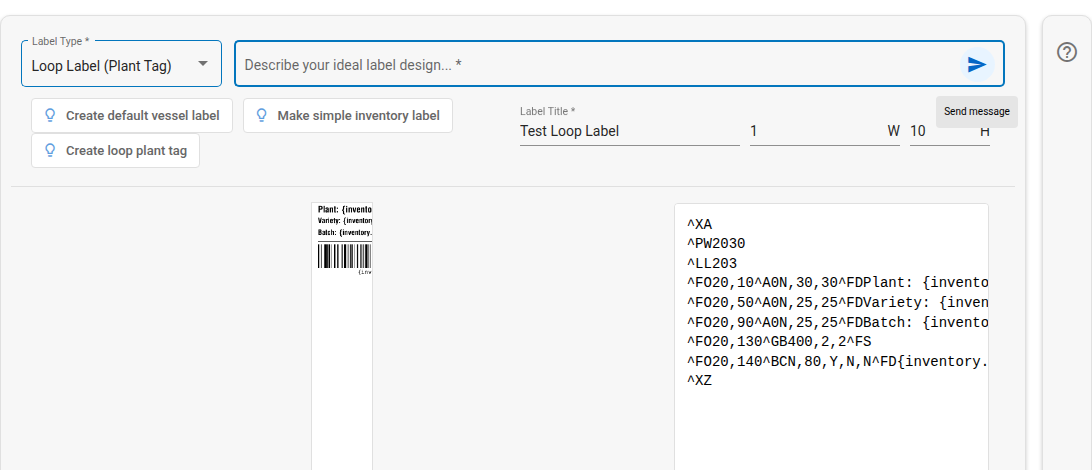Click the FDPlant code line
This screenshot has height=470, width=1092.
tap(837, 283)
